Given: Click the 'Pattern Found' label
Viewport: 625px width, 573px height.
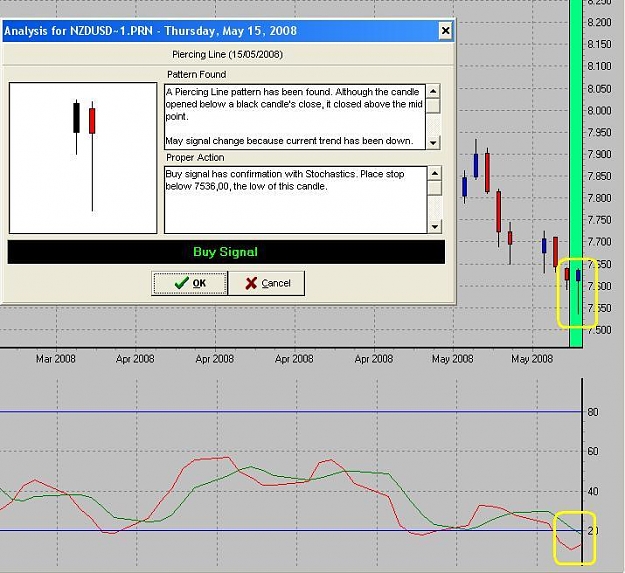Looking at the screenshot, I should (x=196, y=75).
